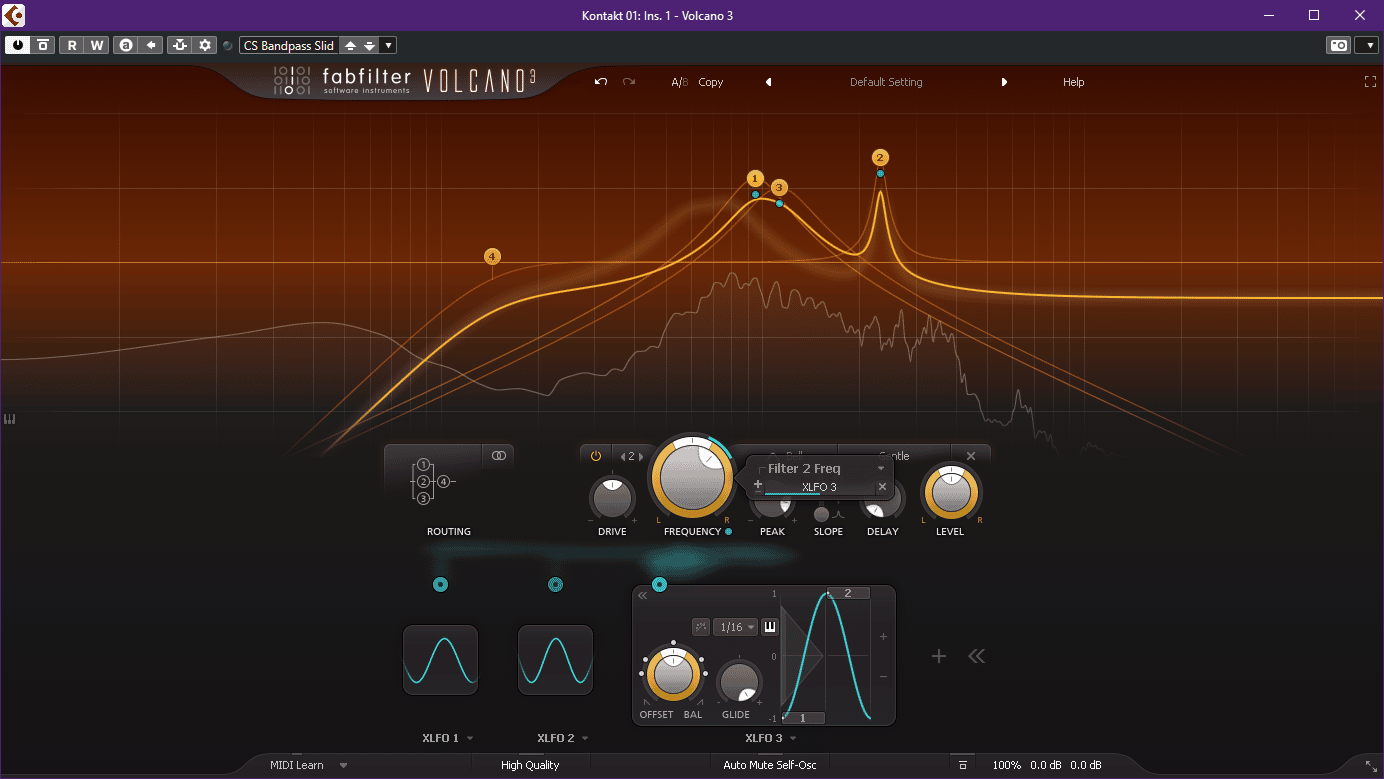Undo the last change
1384x779 pixels.
(x=600, y=82)
